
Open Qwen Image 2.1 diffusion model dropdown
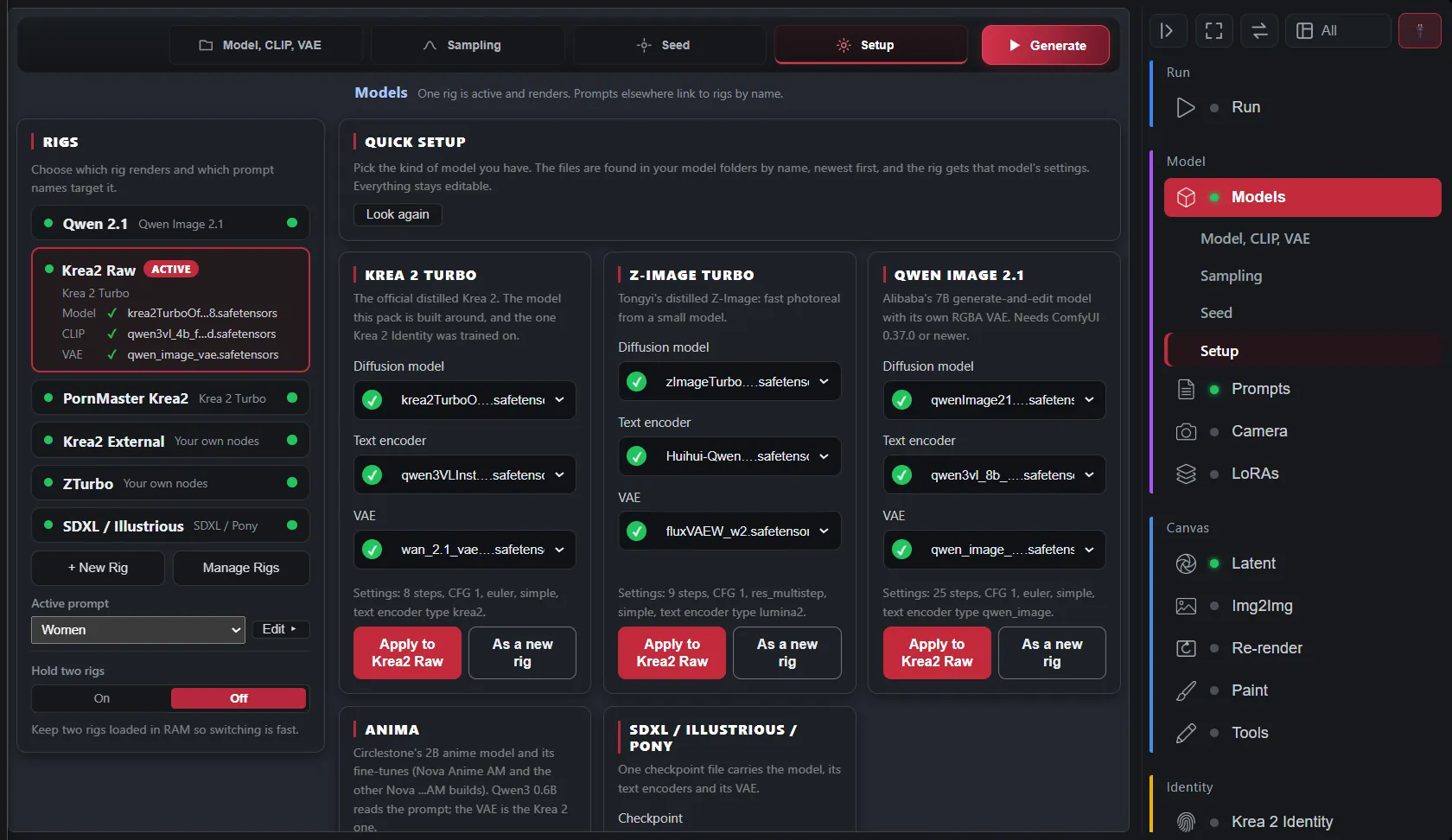(994, 400)
